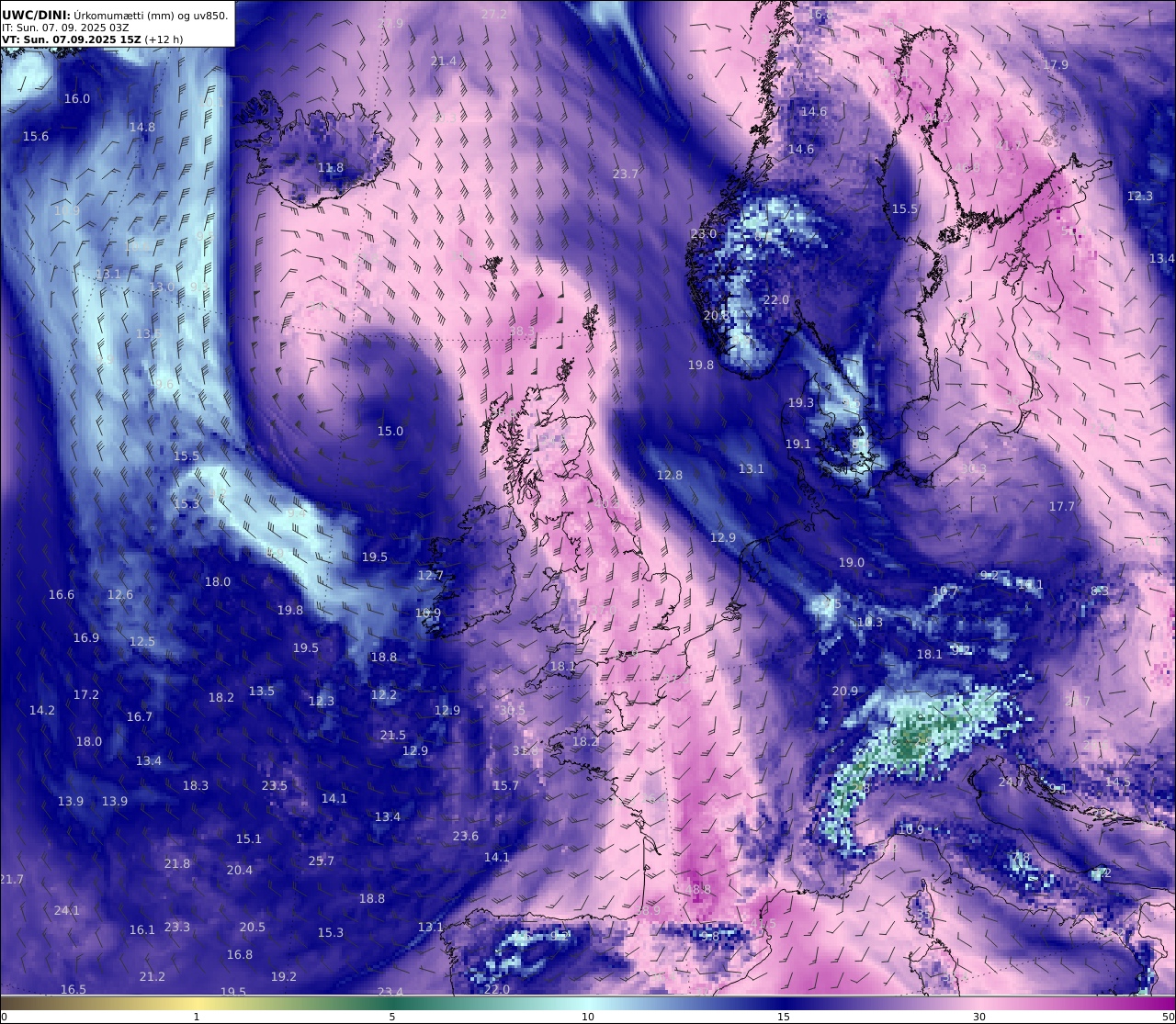Click the '20.5' map value

point(253,928)
